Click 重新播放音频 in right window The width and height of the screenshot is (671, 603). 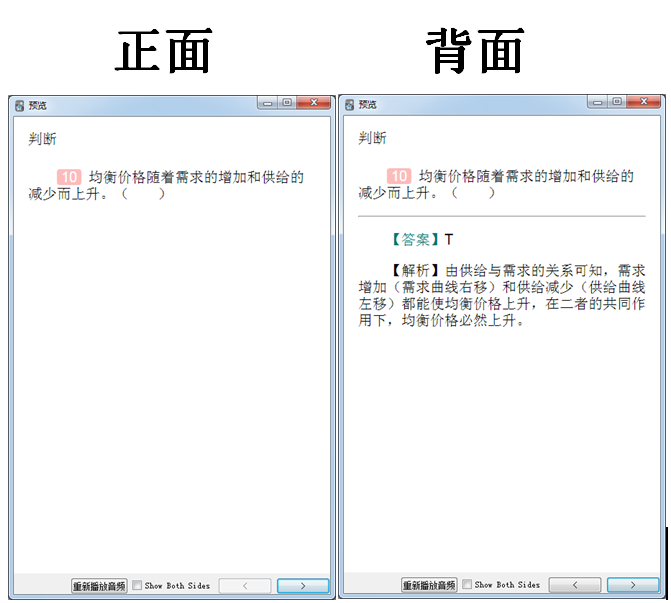[429, 585]
